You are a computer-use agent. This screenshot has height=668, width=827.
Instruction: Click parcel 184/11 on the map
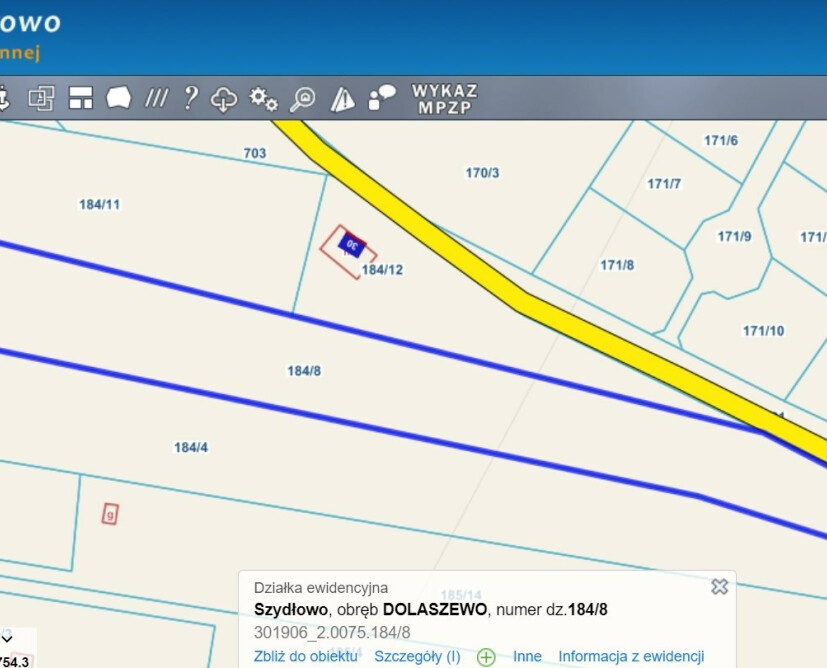[100, 204]
